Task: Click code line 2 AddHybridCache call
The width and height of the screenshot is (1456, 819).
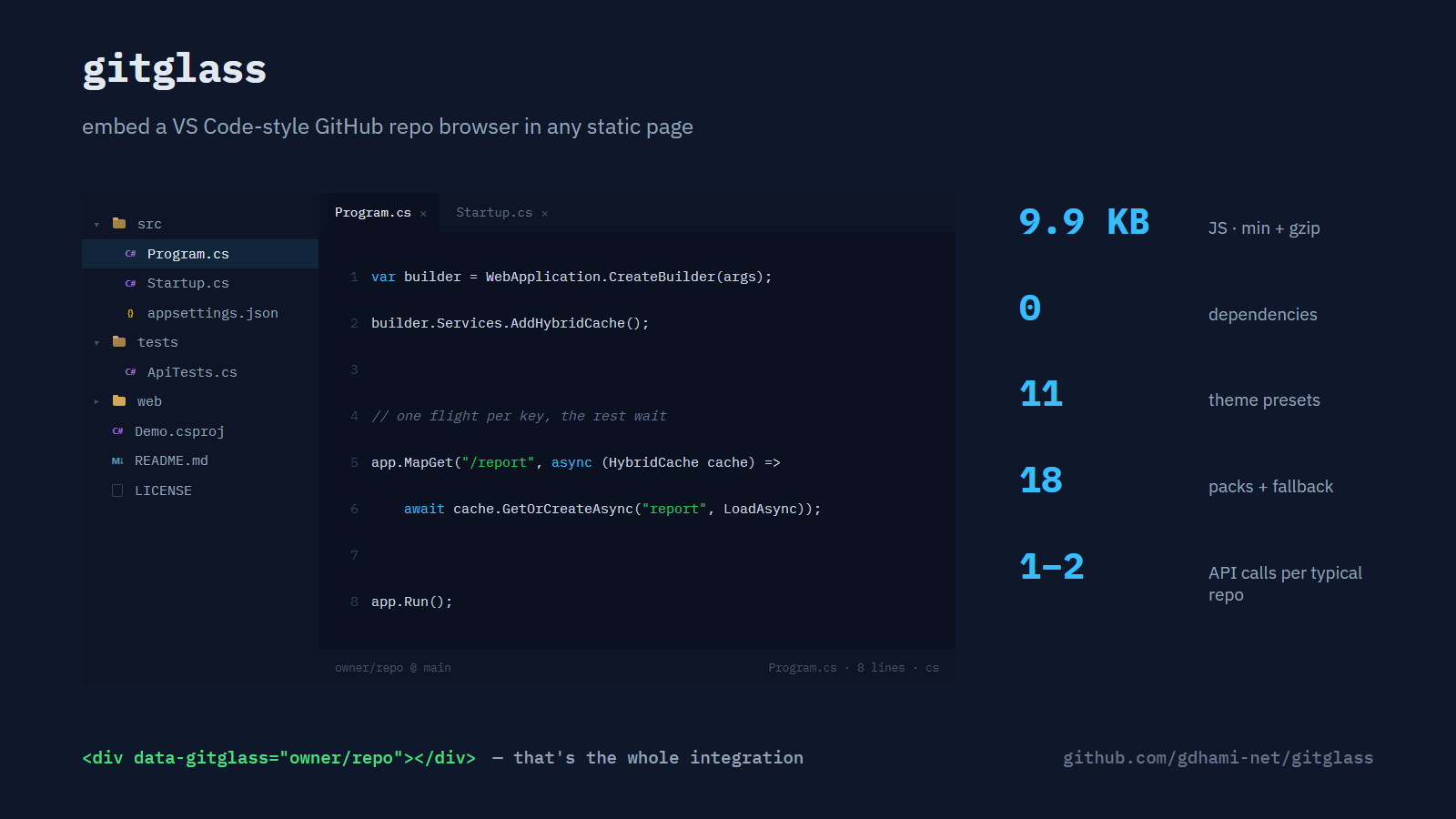Action: [x=510, y=323]
